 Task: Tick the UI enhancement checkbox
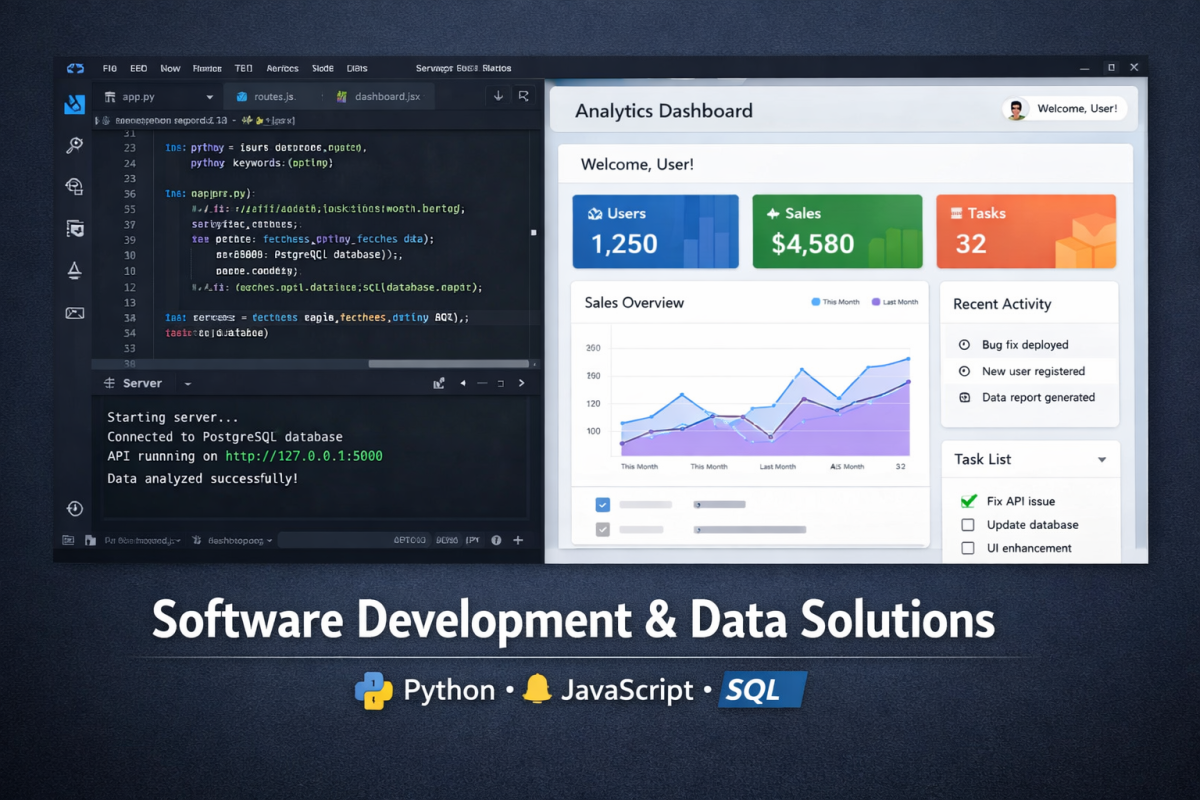[968, 548]
